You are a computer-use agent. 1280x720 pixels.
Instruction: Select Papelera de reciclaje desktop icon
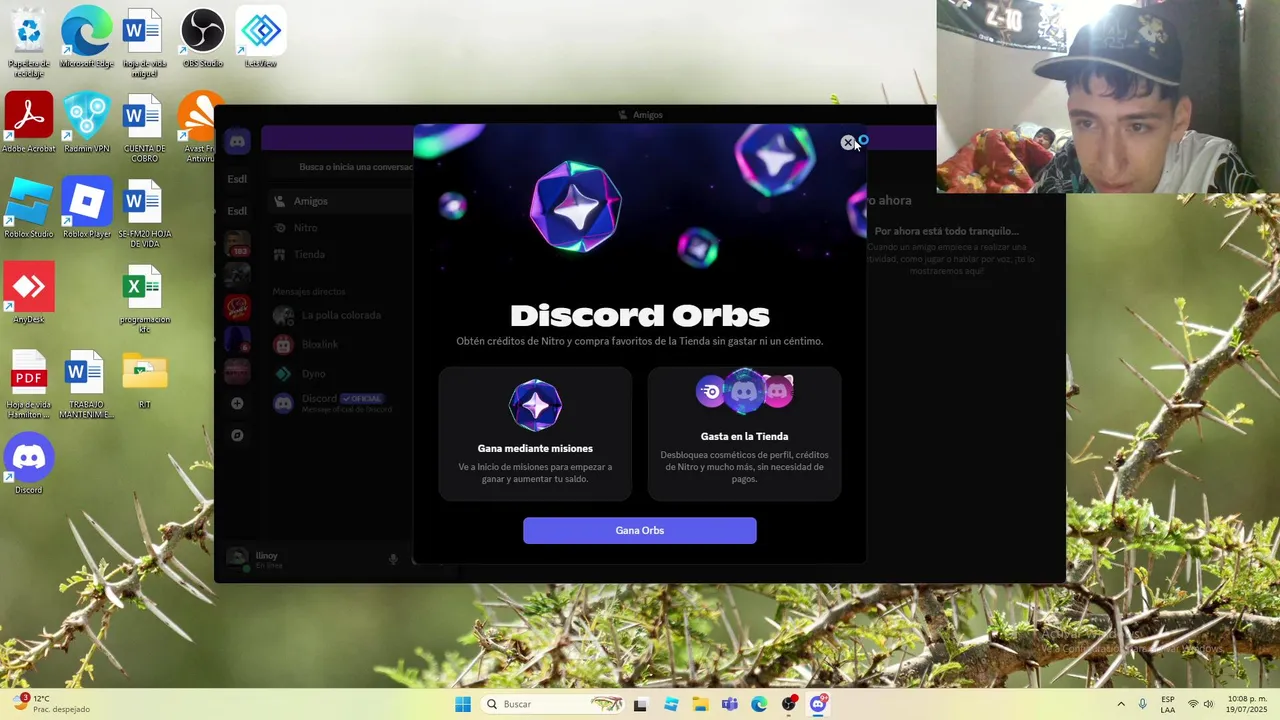click(29, 43)
